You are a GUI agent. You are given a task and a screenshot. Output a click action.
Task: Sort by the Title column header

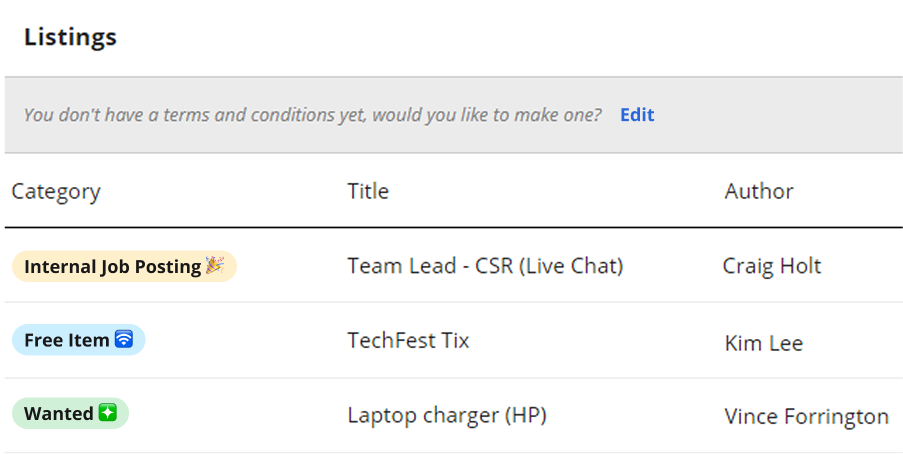368,191
